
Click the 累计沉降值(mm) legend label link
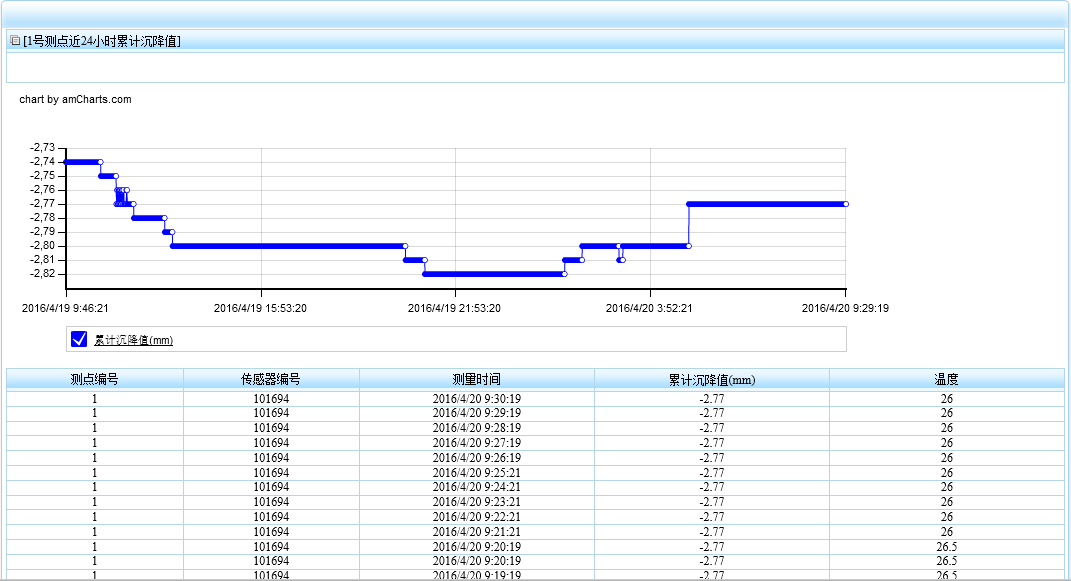(133, 340)
